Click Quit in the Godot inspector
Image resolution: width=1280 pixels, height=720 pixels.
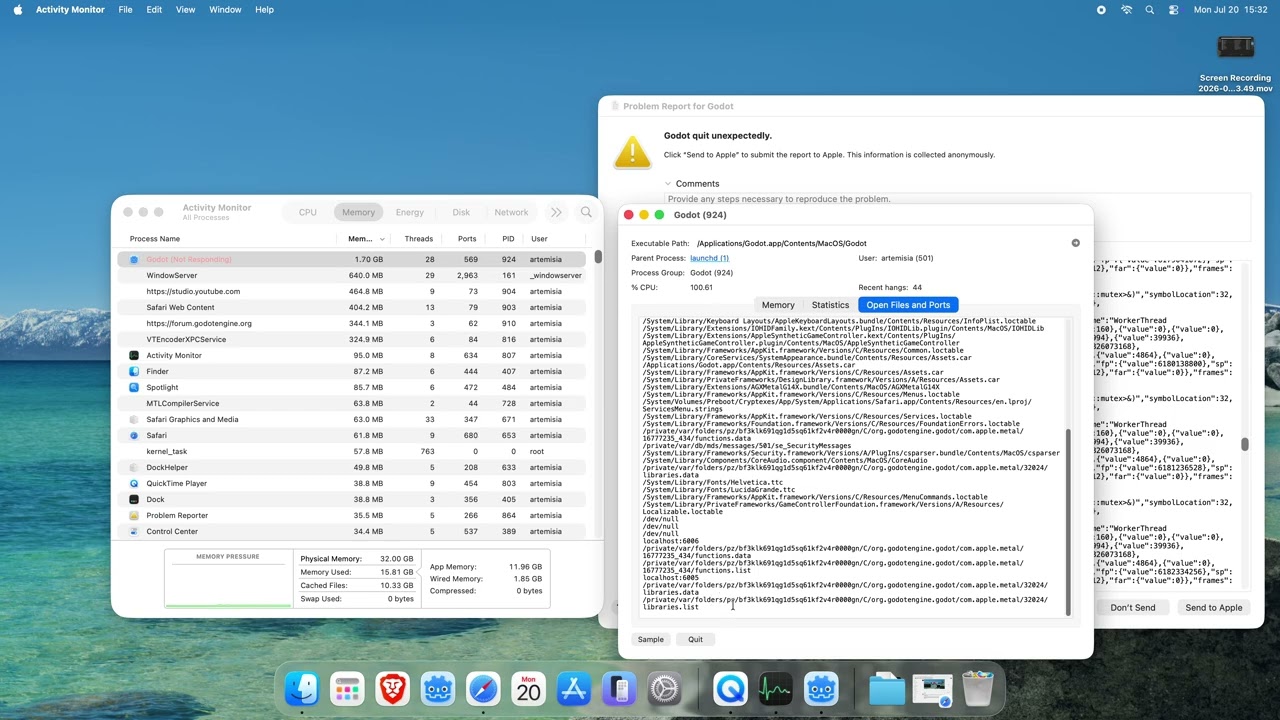coord(695,639)
